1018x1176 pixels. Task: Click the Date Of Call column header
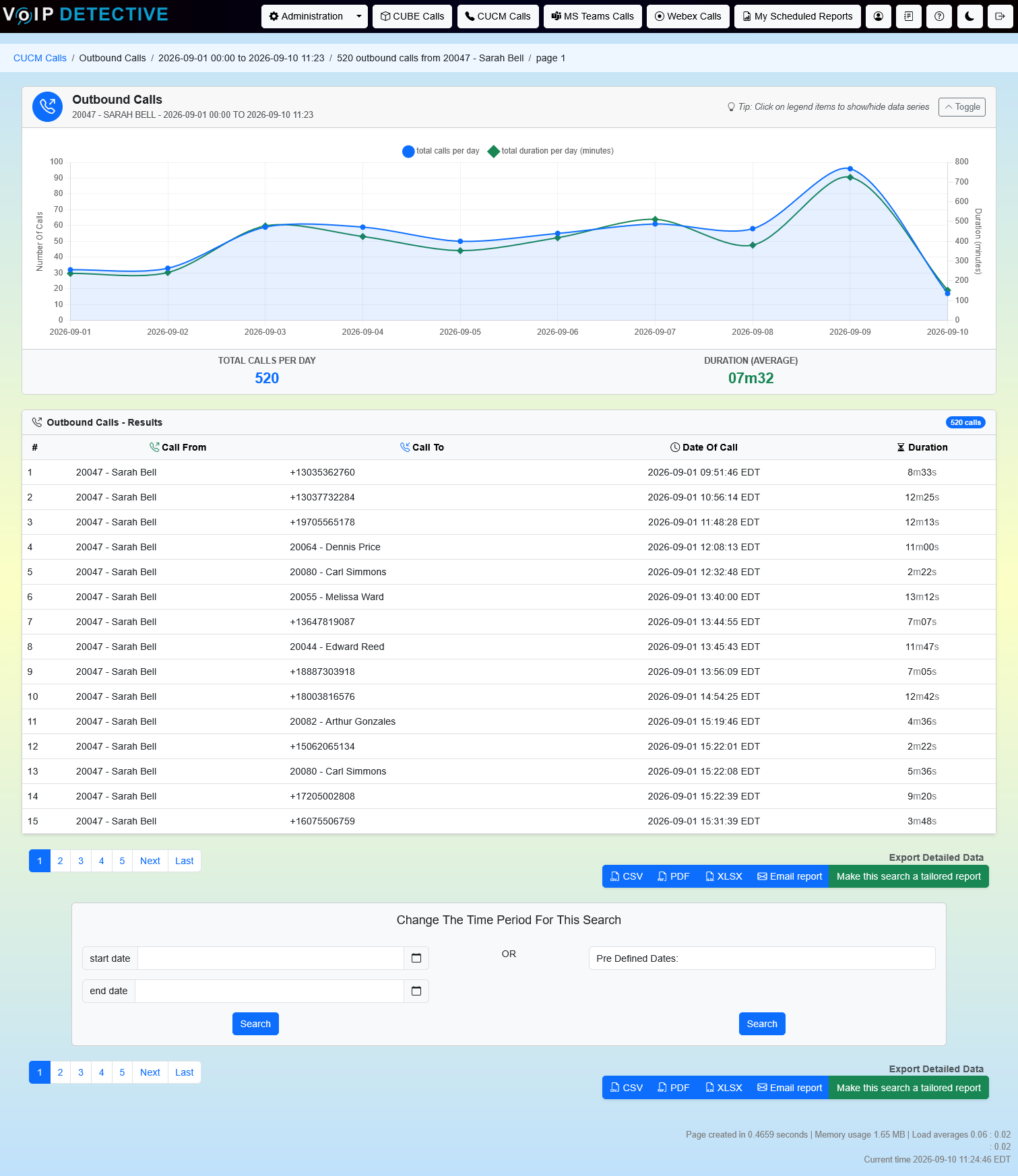coord(704,447)
